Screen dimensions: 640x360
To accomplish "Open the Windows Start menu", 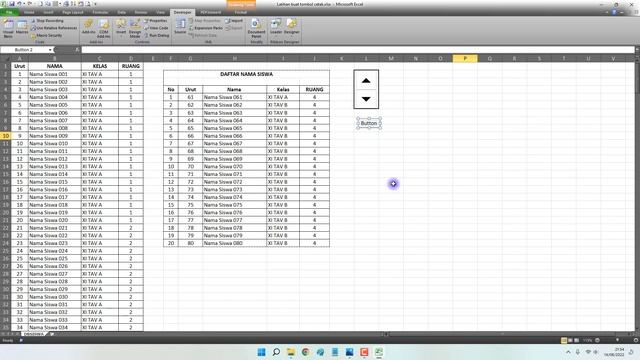I will 261,352.
